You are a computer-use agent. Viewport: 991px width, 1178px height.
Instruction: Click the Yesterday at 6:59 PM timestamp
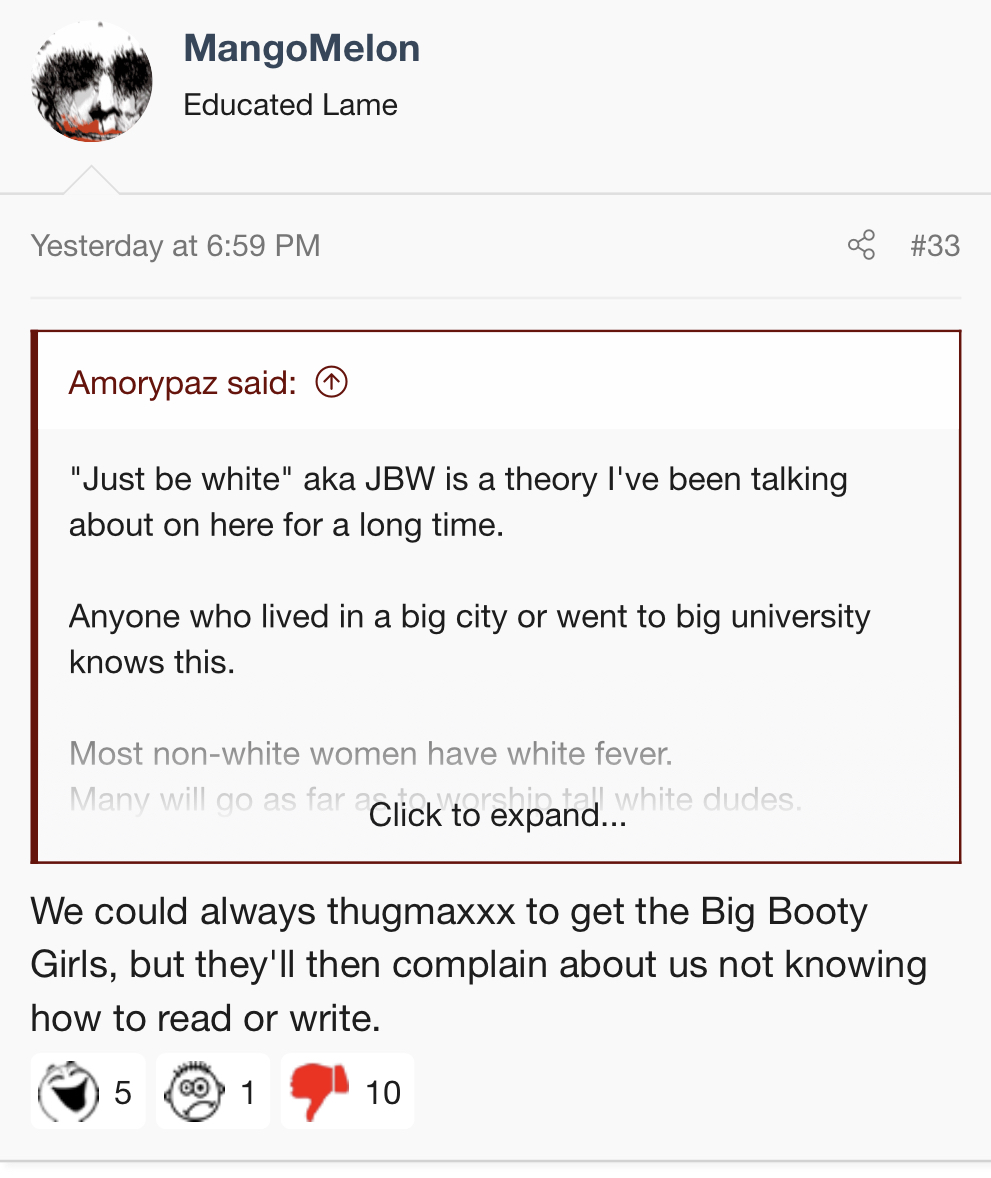(x=176, y=246)
